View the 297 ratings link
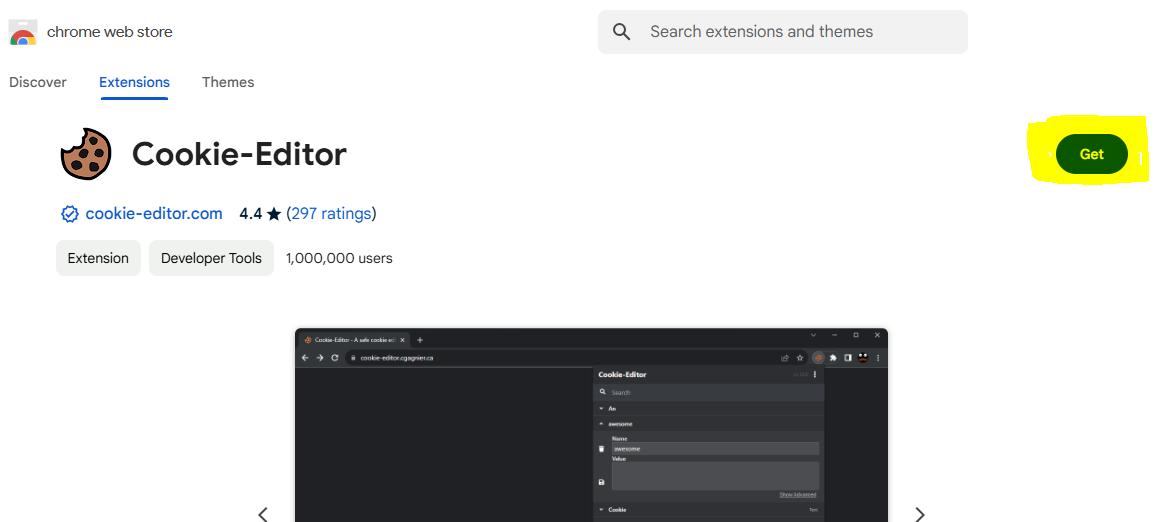 [x=331, y=214]
